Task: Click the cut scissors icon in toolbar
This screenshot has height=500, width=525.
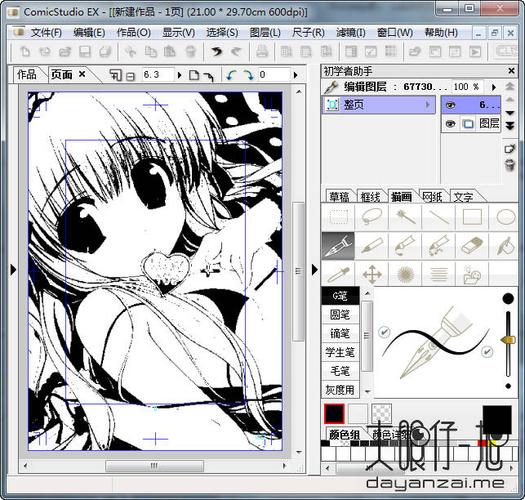Action: (130, 52)
